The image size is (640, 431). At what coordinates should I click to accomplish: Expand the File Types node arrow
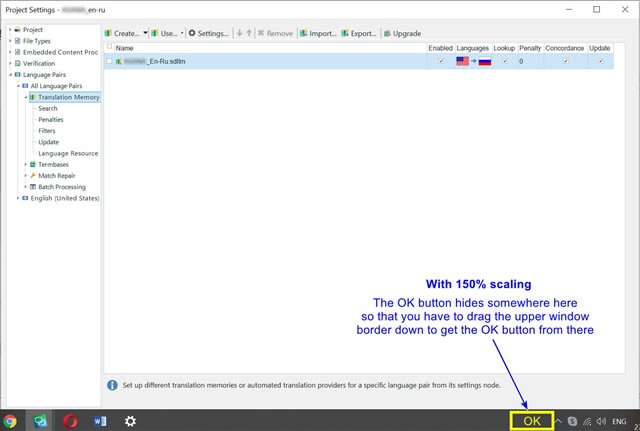click(10, 41)
